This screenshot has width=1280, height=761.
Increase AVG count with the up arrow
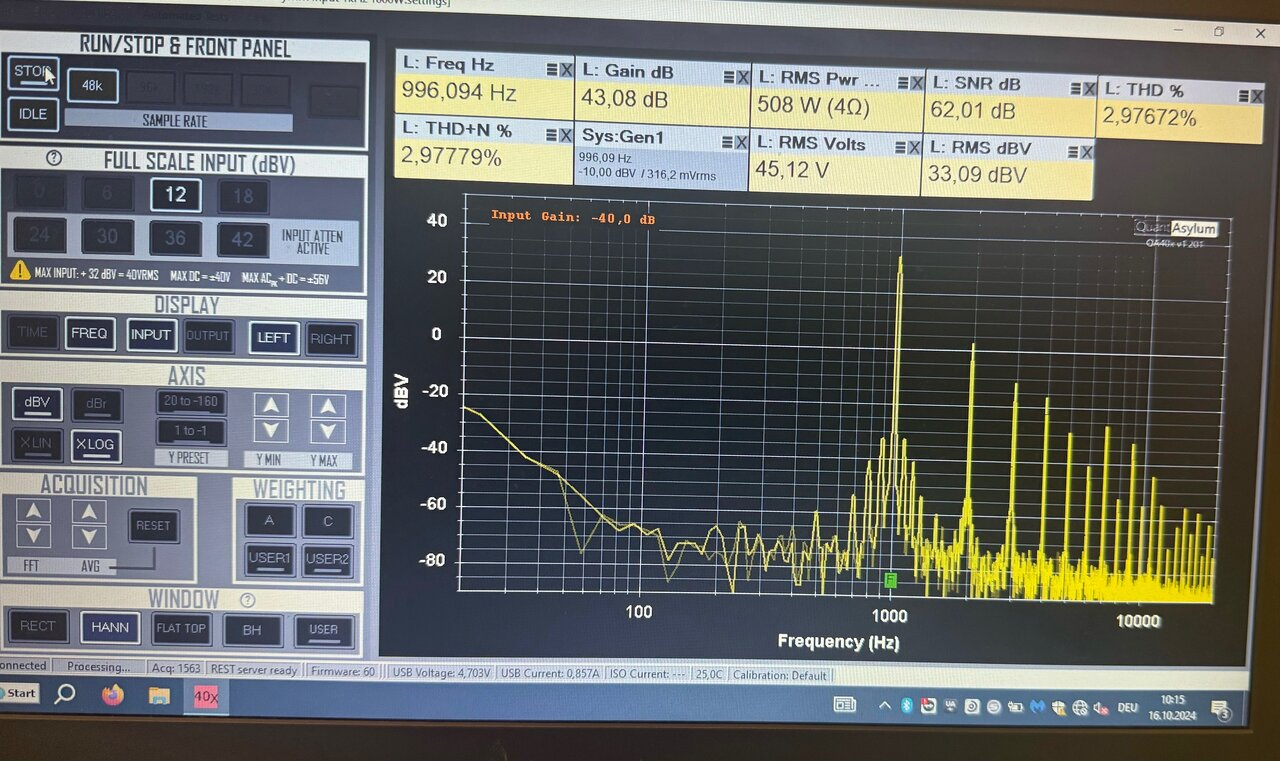(x=89, y=511)
